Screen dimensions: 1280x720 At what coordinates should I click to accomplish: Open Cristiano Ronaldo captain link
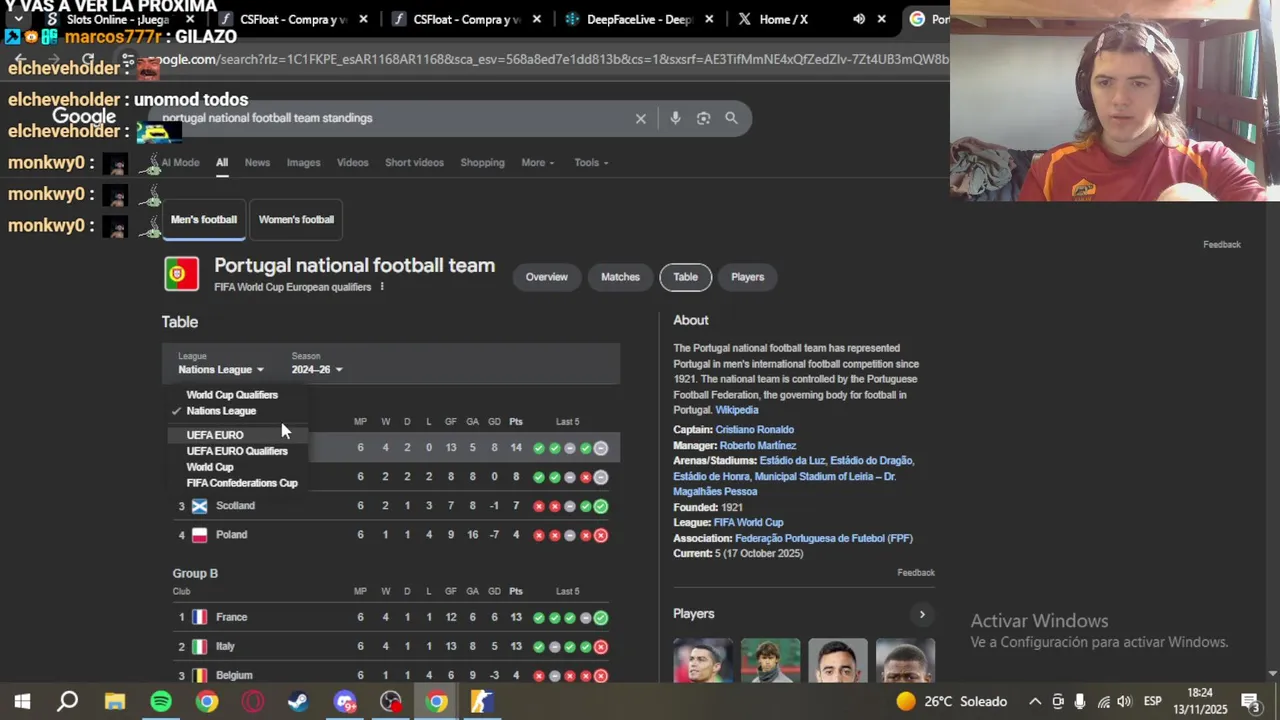755,430
